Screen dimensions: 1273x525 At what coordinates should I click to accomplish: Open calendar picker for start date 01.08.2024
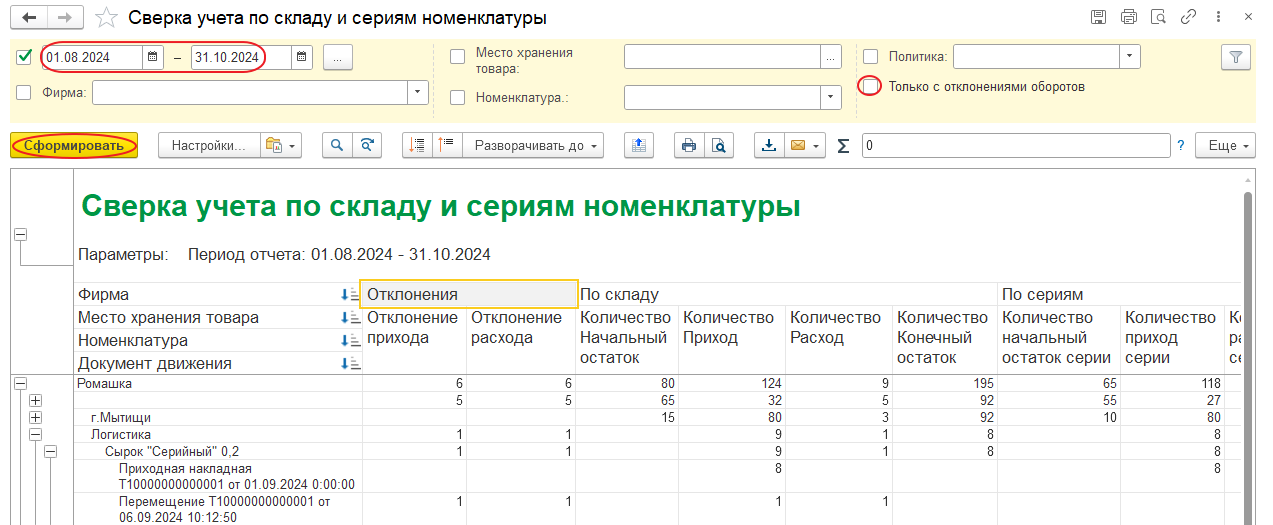153,58
